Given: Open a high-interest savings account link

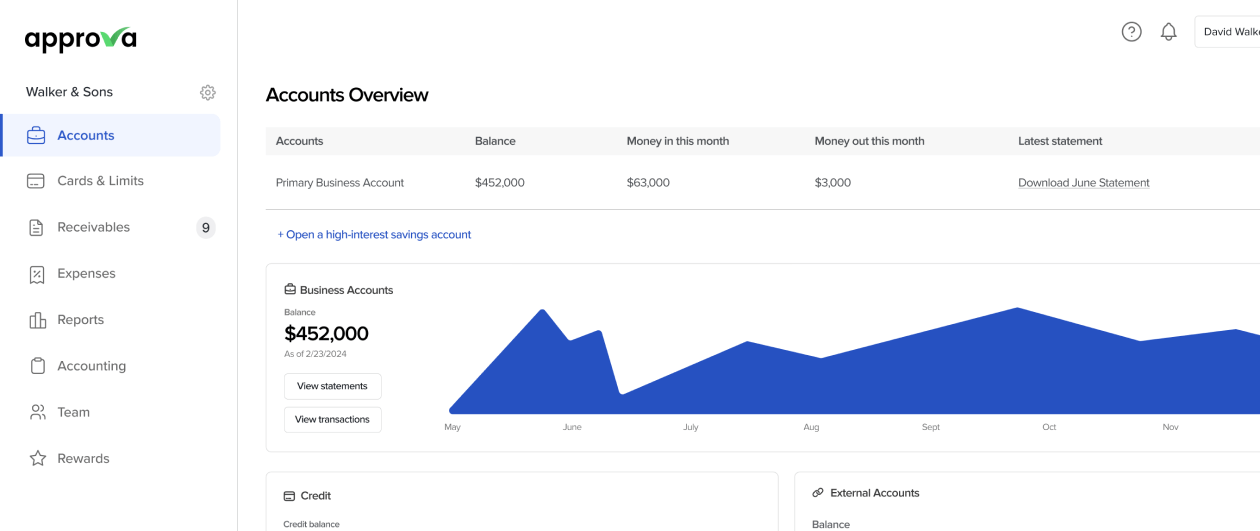Looking at the screenshot, I should click(374, 235).
